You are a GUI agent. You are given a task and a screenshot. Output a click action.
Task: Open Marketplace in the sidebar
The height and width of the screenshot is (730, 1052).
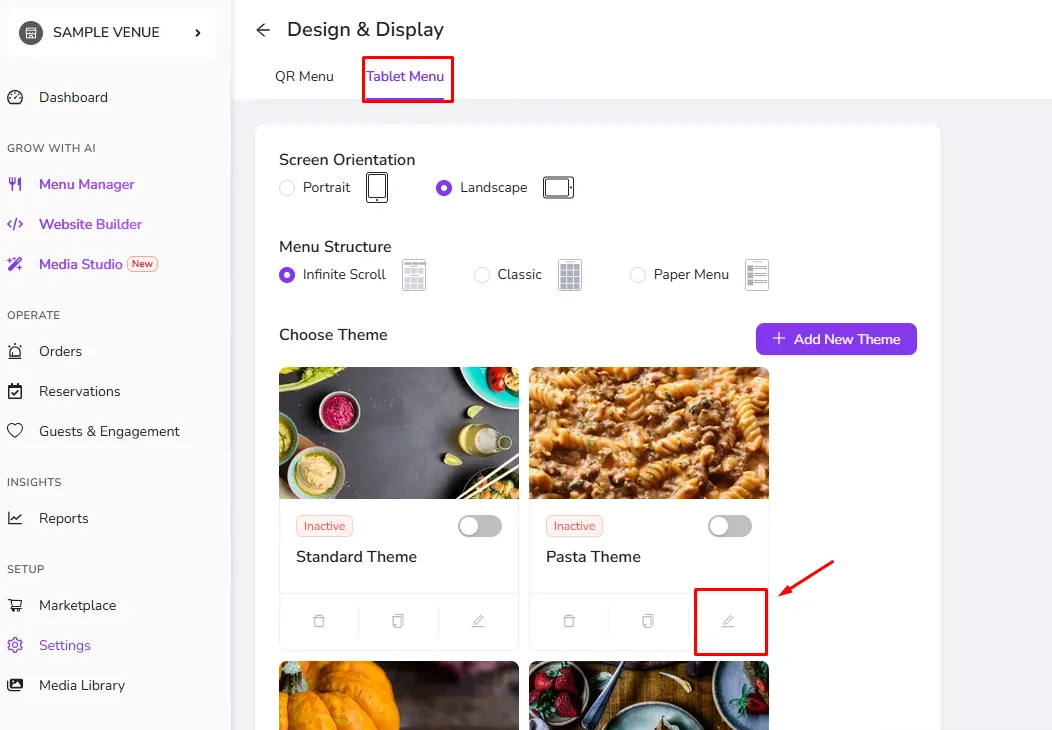(78, 605)
